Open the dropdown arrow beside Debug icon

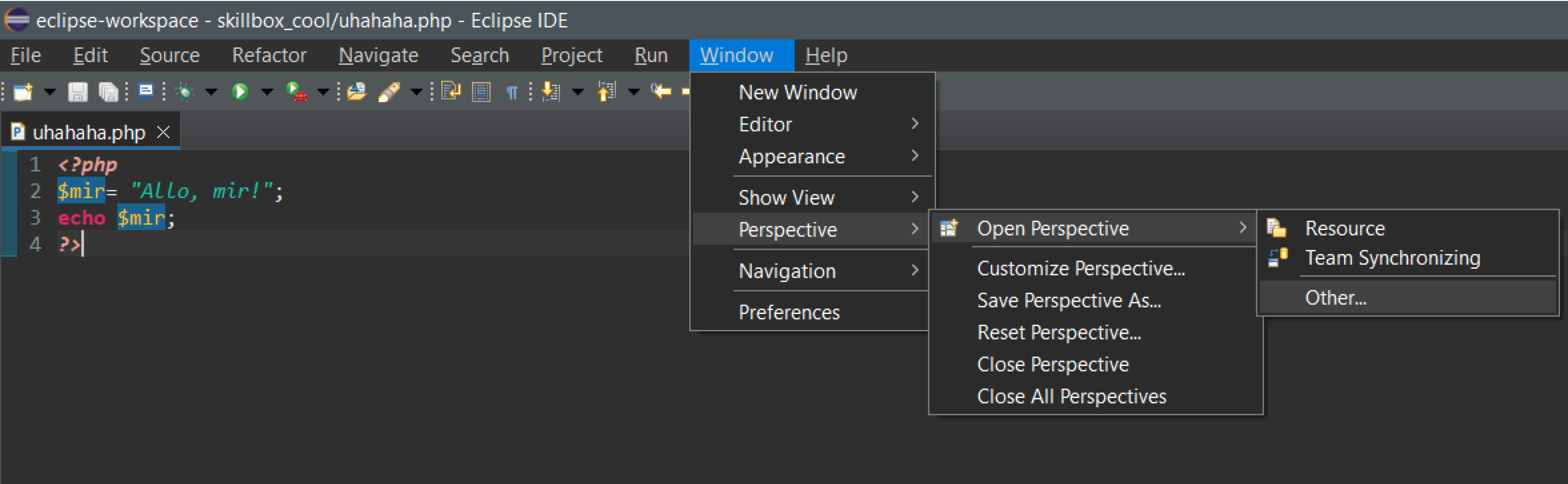(211, 93)
